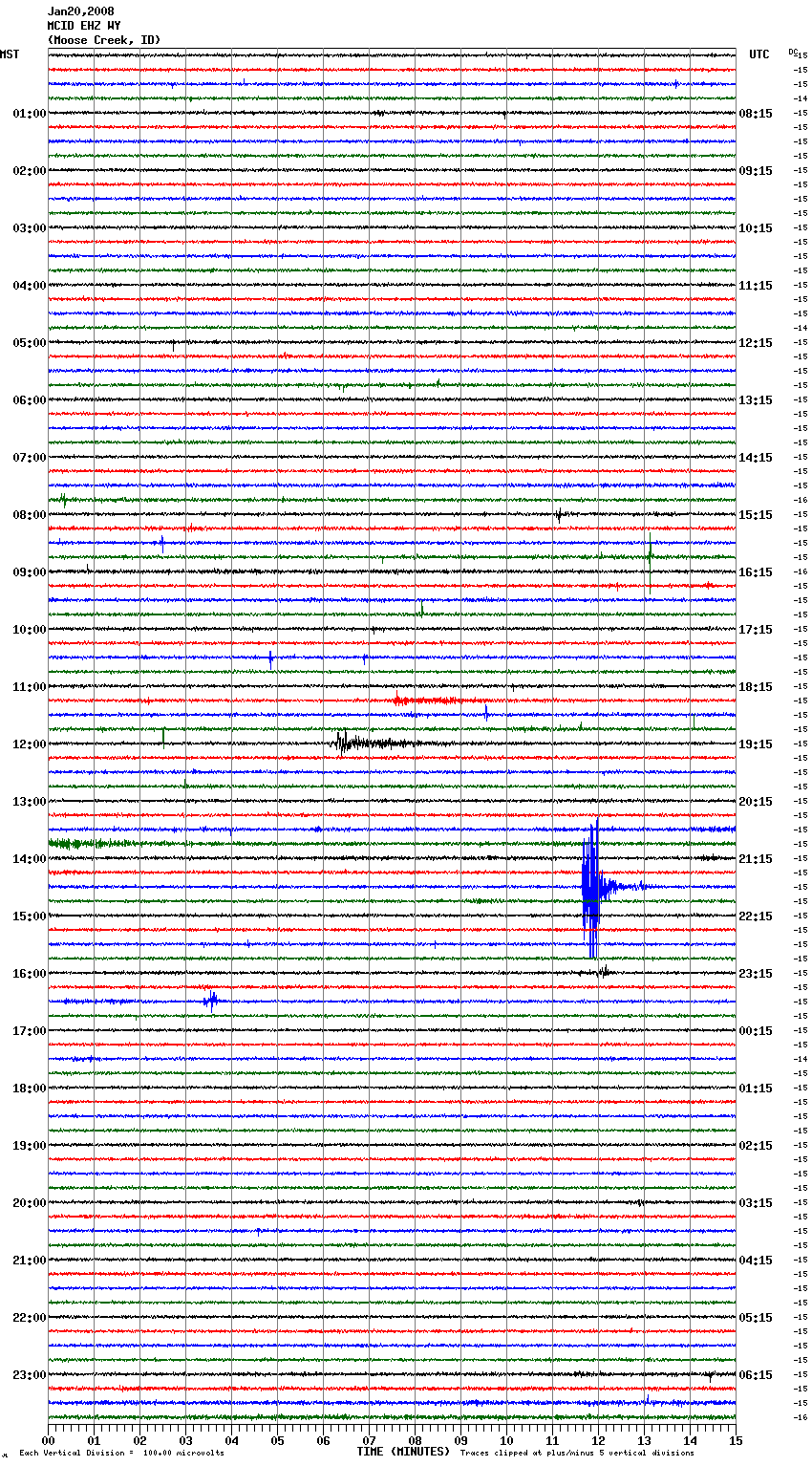The image size is (812, 1466).
Task: Click the 18:15 UTC time label
Action: (756, 687)
